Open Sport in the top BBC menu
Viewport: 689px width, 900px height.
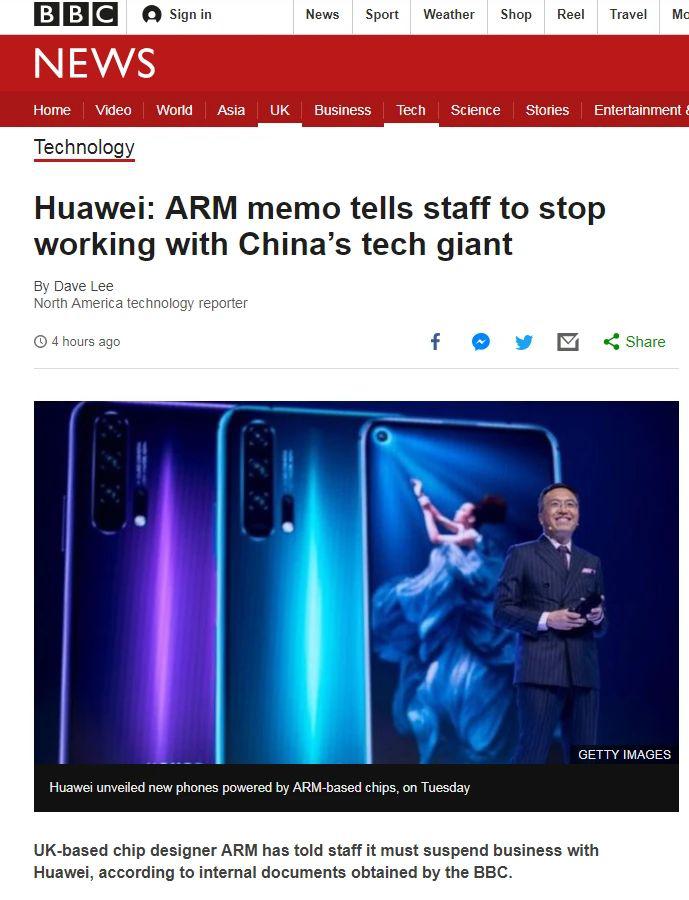(382, 14)
